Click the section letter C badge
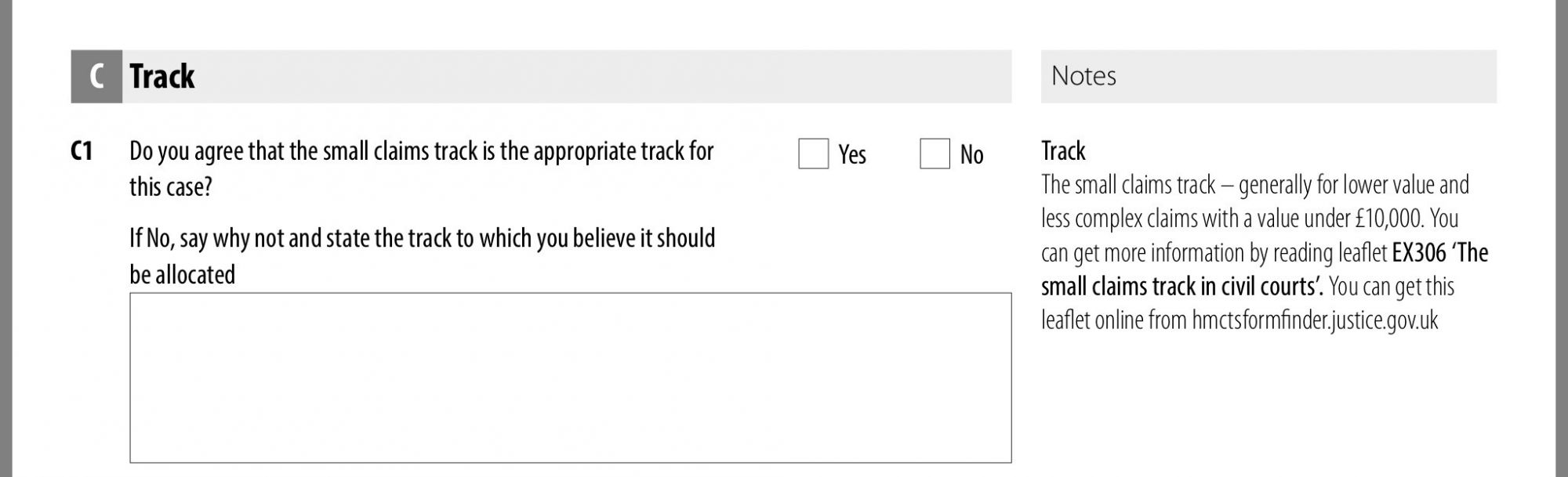The height and width of the screenshot is (477, 1568). pos(96,76)
